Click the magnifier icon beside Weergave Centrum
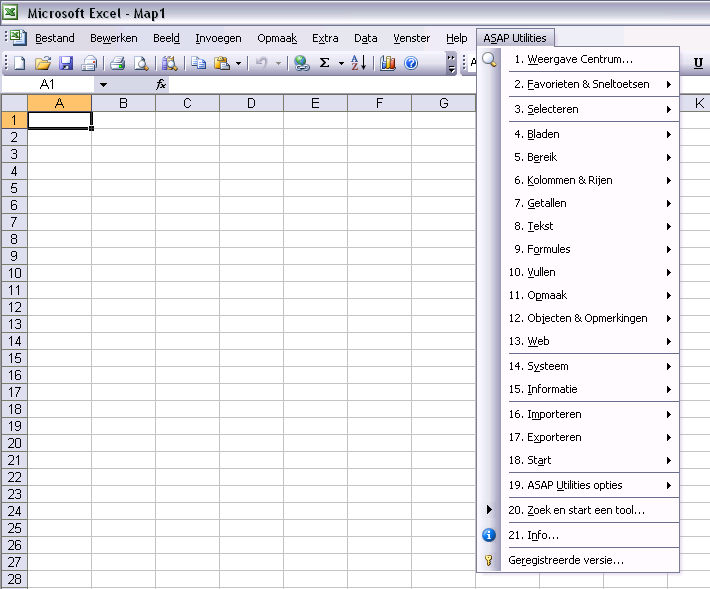This screenshot has height=589, width=710. click(x=489, y=59)
